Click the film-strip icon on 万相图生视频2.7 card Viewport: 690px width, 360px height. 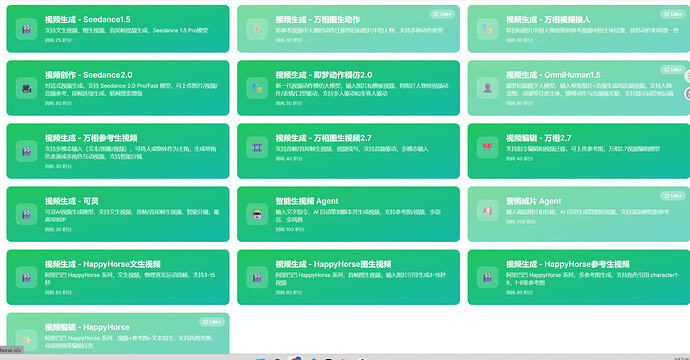click(x=257, y=148)
